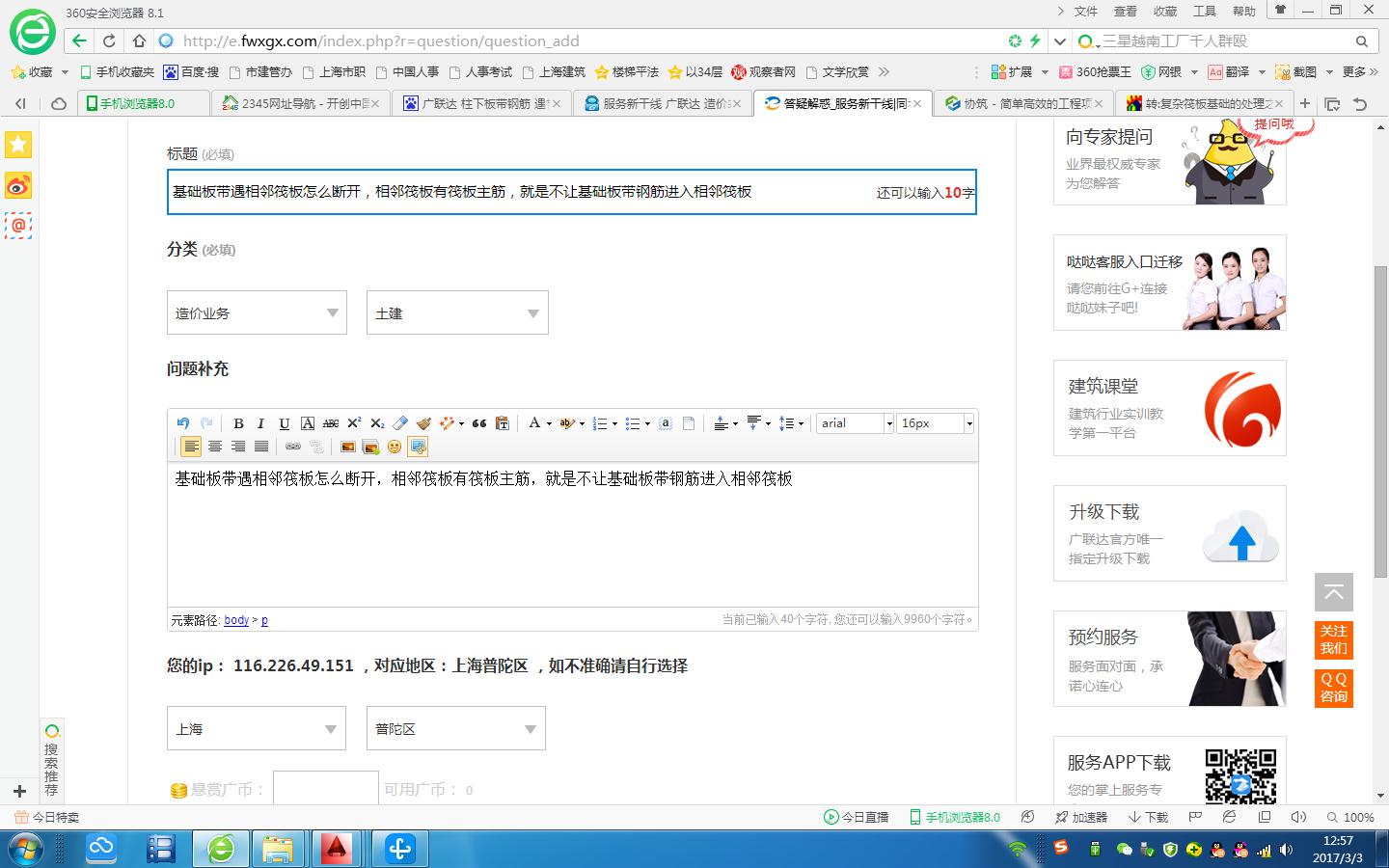Insert a blockquote

click(479, 423)
